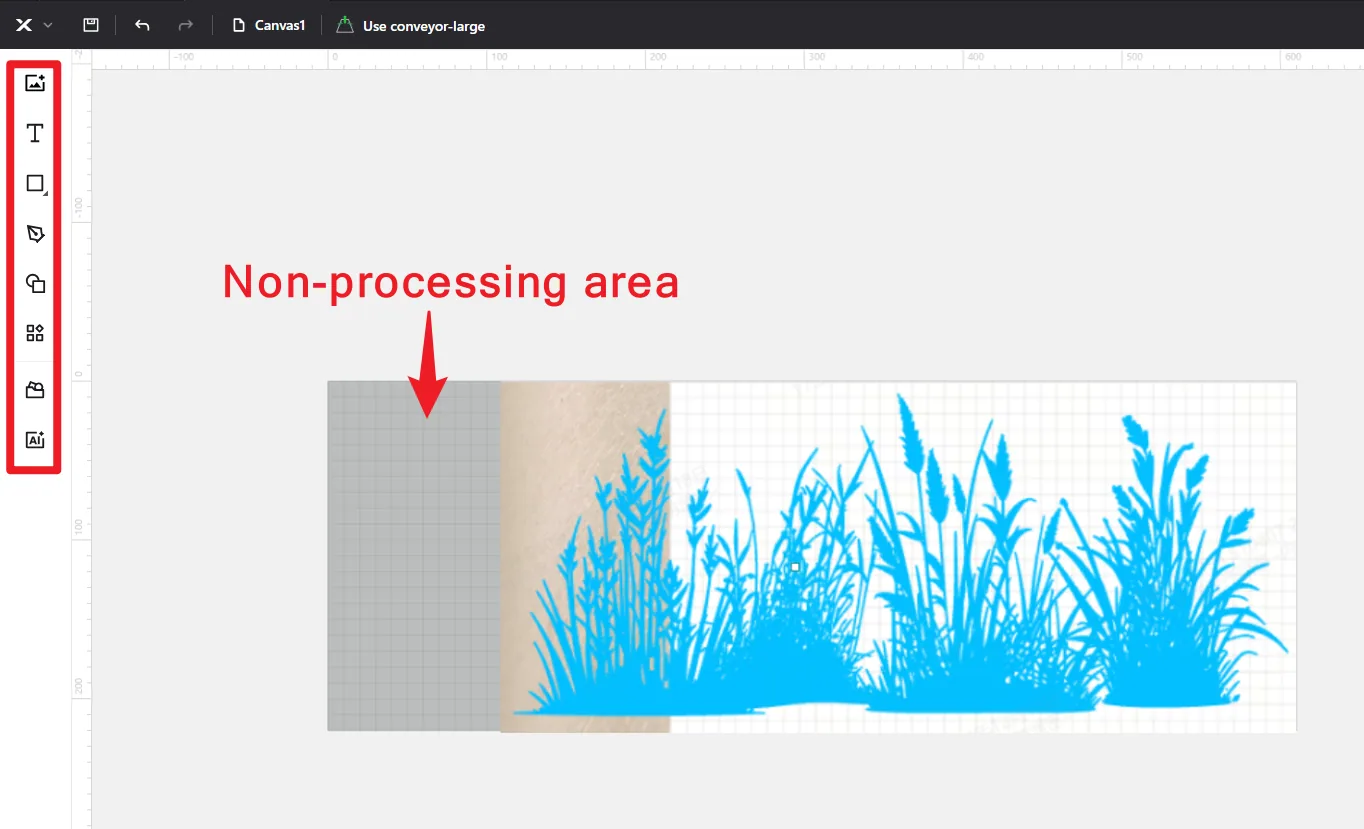The height and width of the screenshot is (829, 1364).
Task: Select the Rectangle shape tool
Action: [x=35, y=183]
